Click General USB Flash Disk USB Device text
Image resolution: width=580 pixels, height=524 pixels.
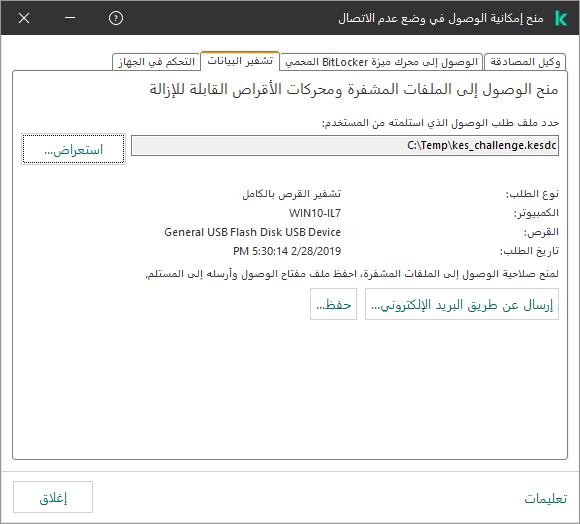tap(252, 232)
